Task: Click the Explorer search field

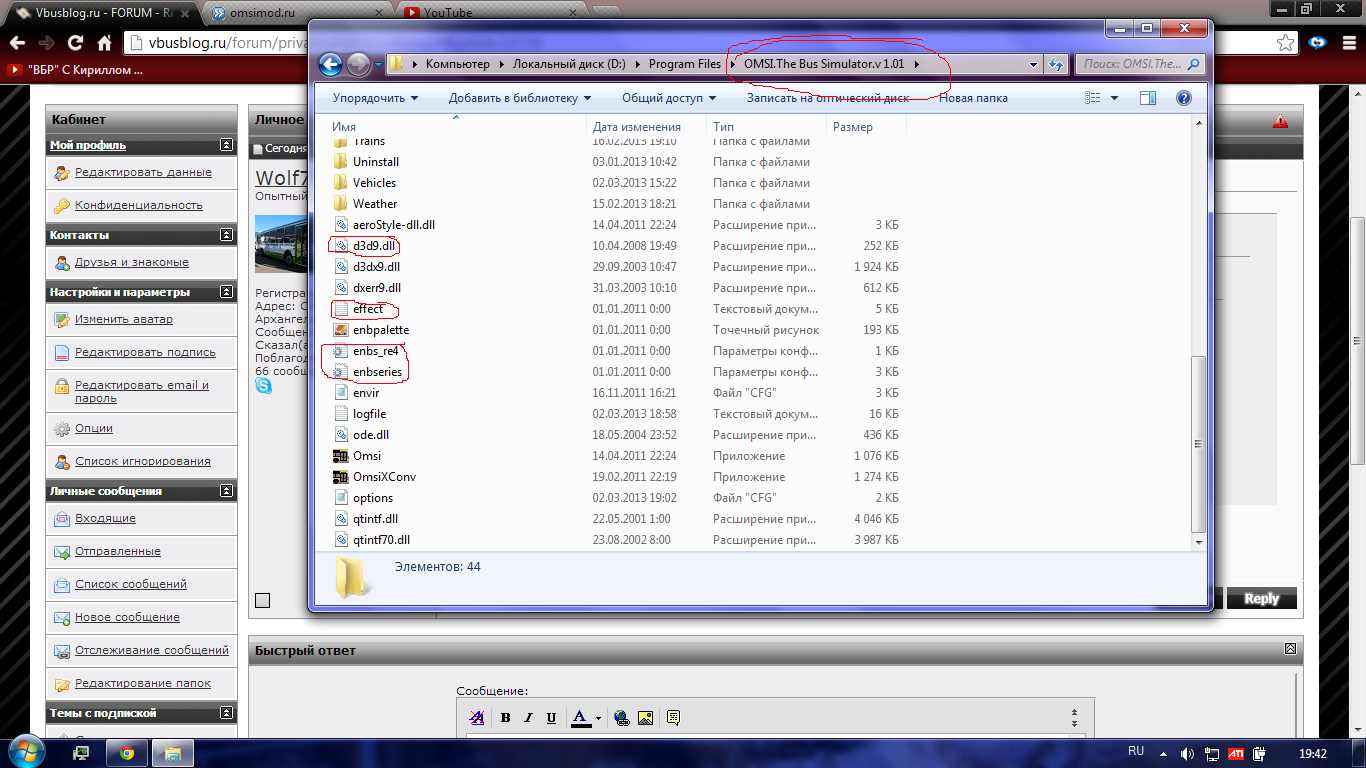Action: click(1140, 64)
